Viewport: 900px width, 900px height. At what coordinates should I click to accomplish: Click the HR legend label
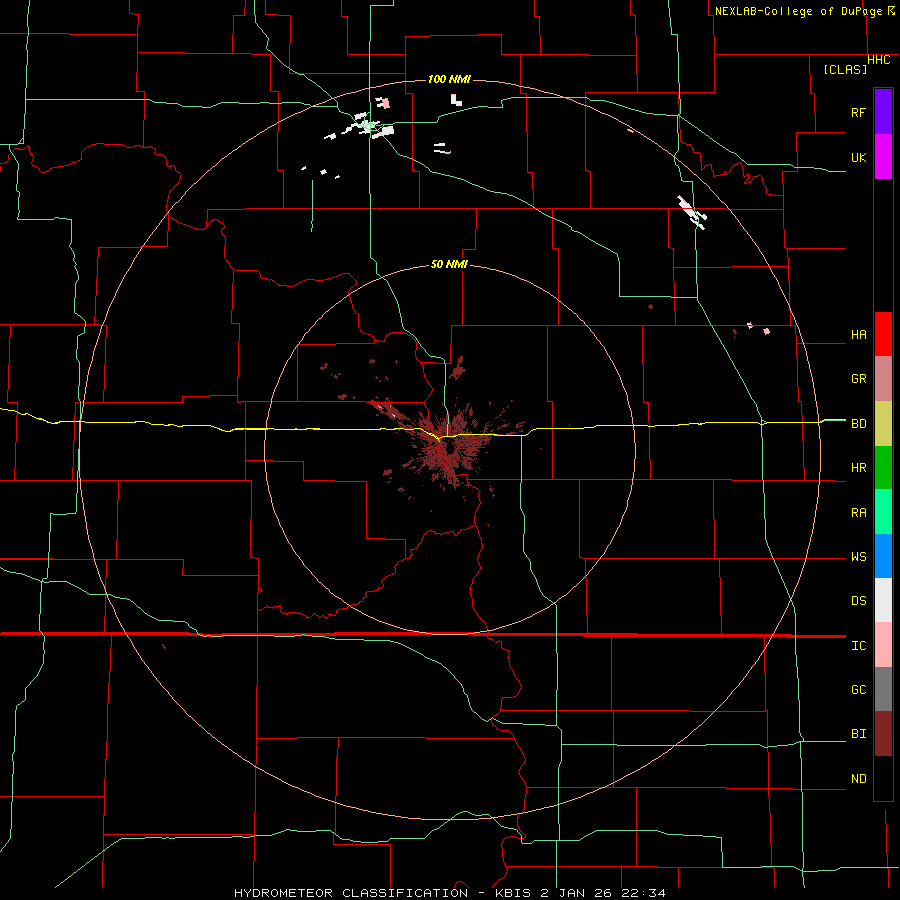[x=859, y=468]
